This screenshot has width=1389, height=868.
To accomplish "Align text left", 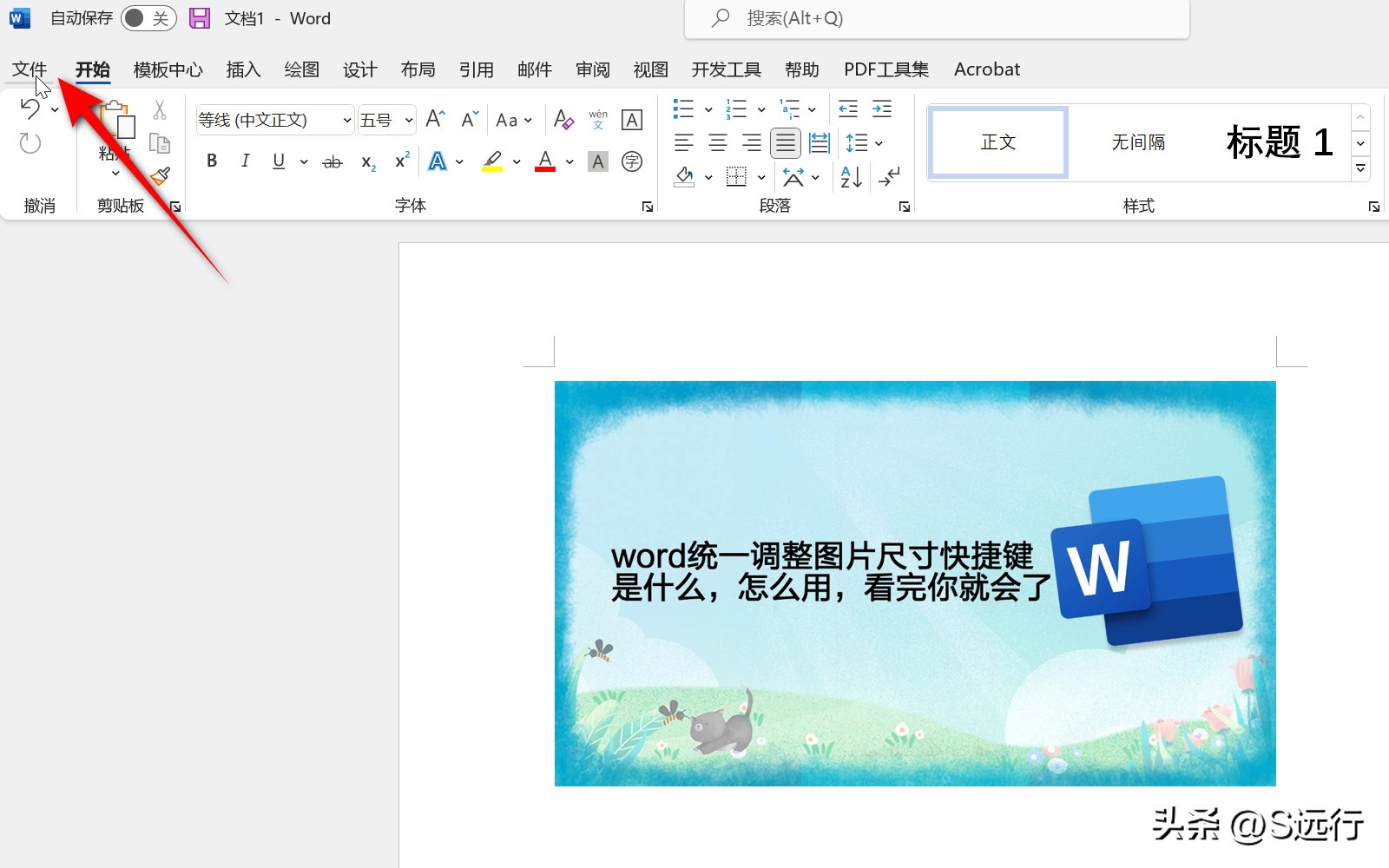I will point(684,142).
